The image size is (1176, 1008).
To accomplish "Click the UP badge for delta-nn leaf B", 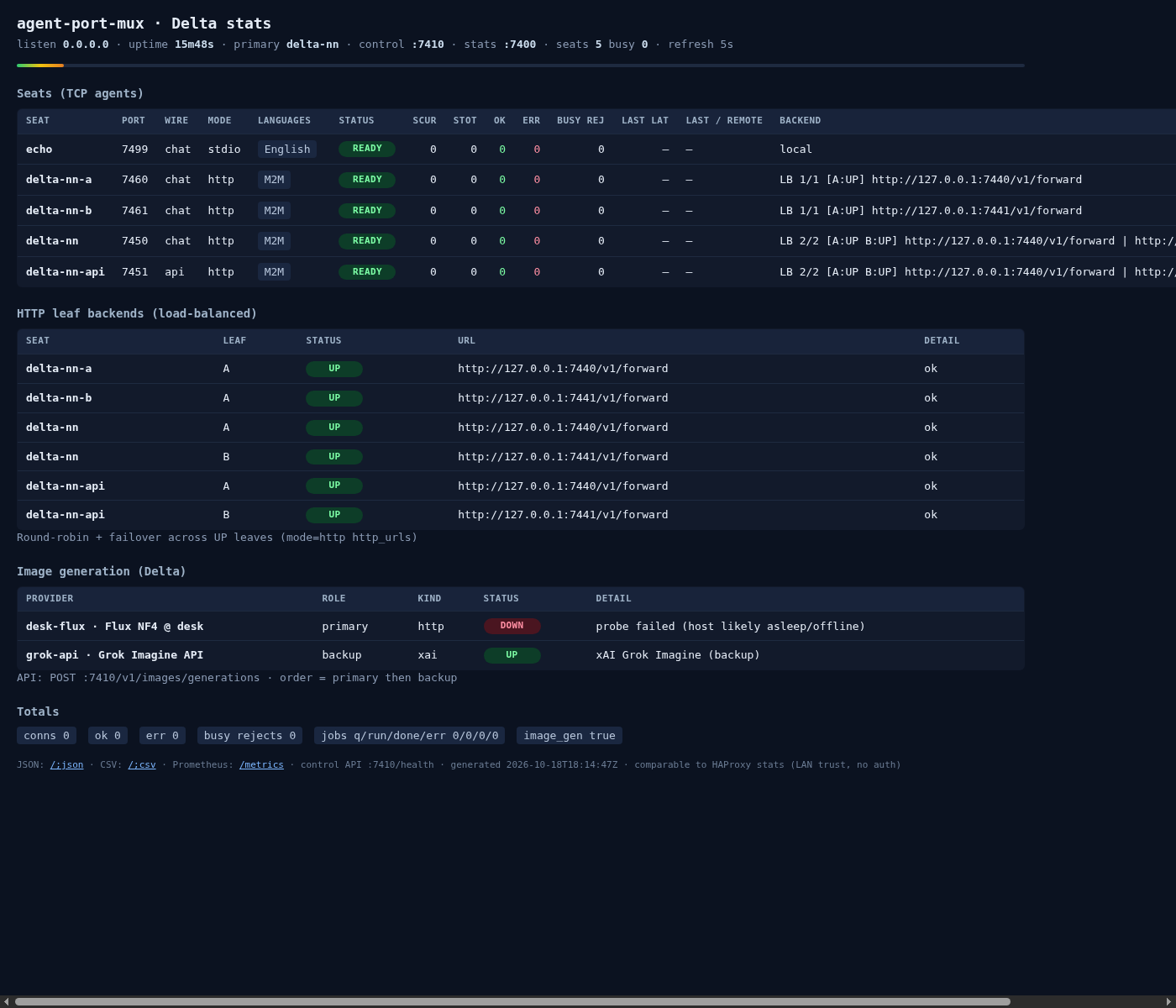I will [x=334, y=457].
